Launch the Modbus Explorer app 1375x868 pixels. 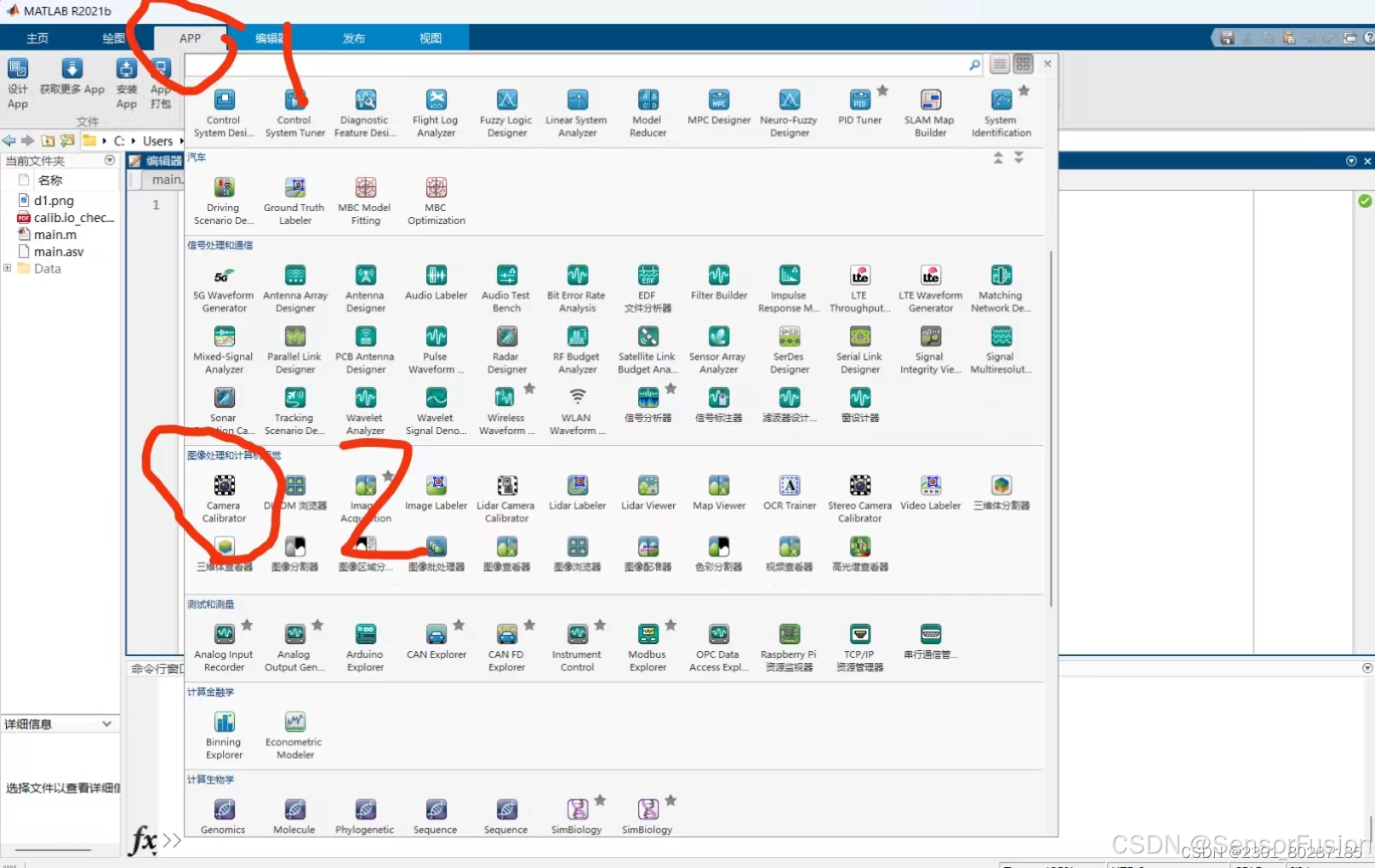coord(648,647)
